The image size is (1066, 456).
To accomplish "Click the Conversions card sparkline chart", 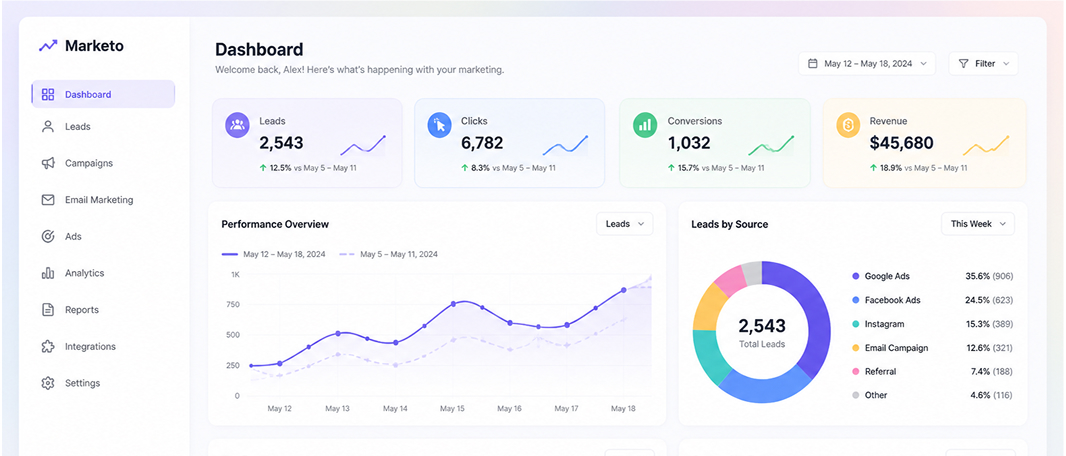I will 771,145.
